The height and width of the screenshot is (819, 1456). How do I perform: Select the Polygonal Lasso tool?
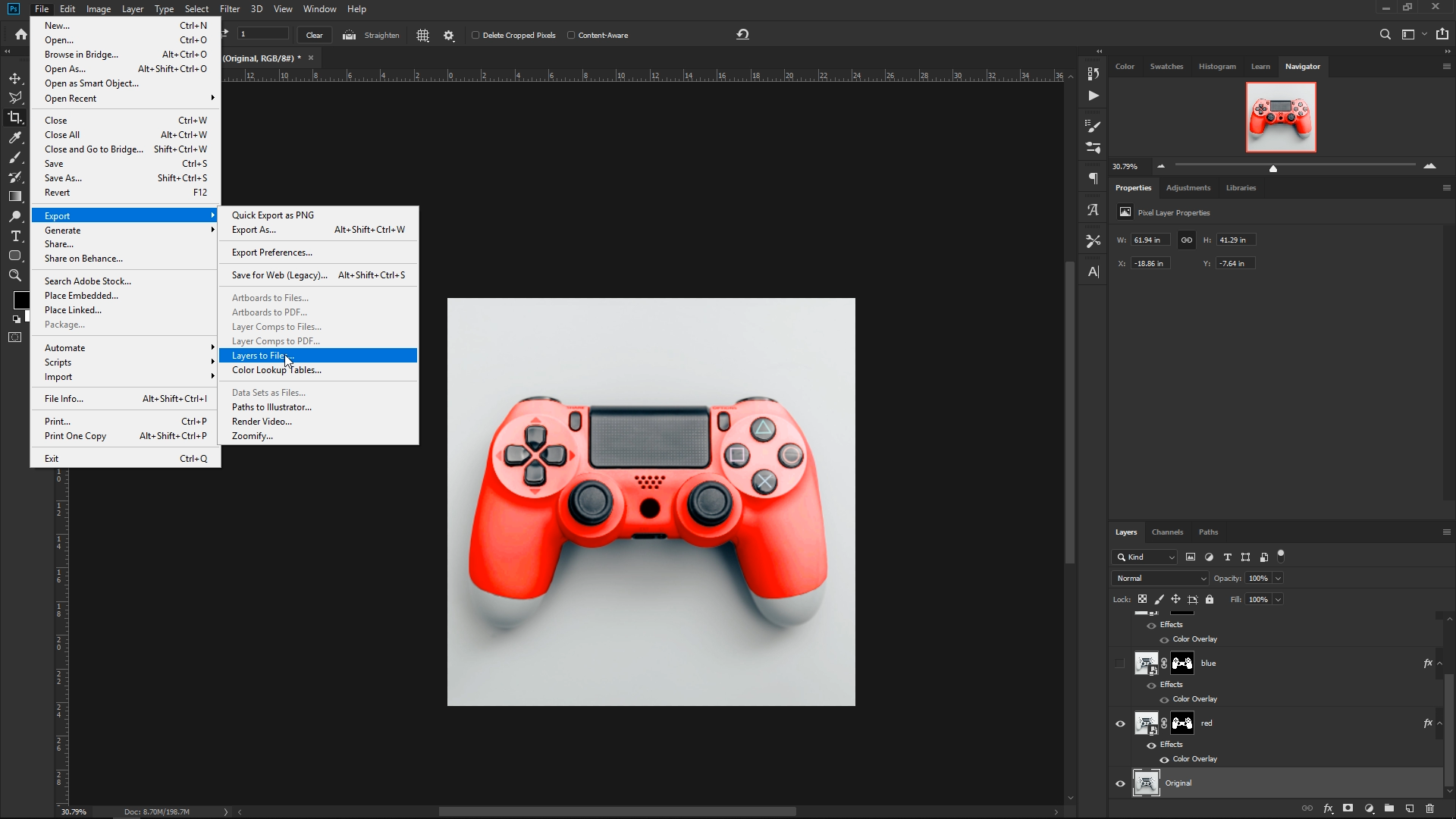coord(15,98)
